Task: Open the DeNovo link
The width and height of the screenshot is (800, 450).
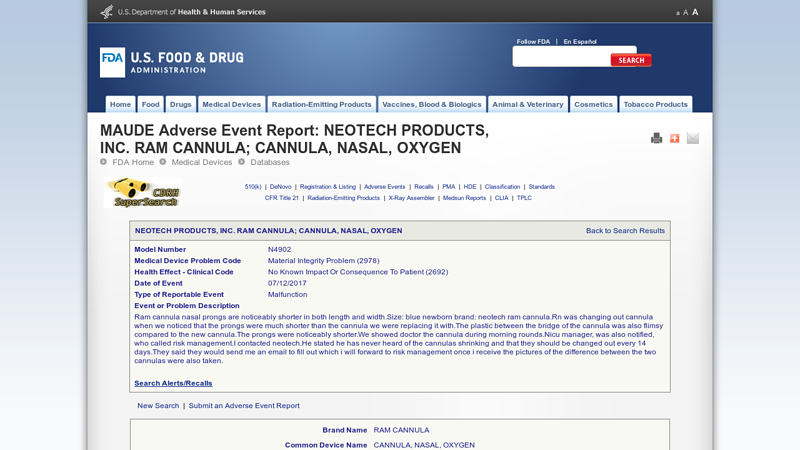Action: coord(281,187)
